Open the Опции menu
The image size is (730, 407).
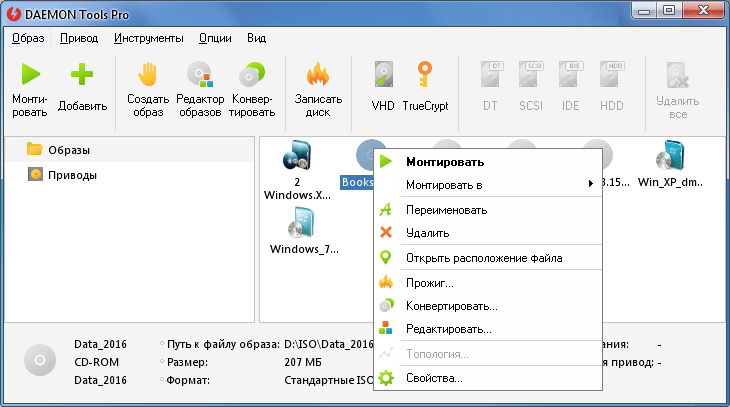point(215,38)
